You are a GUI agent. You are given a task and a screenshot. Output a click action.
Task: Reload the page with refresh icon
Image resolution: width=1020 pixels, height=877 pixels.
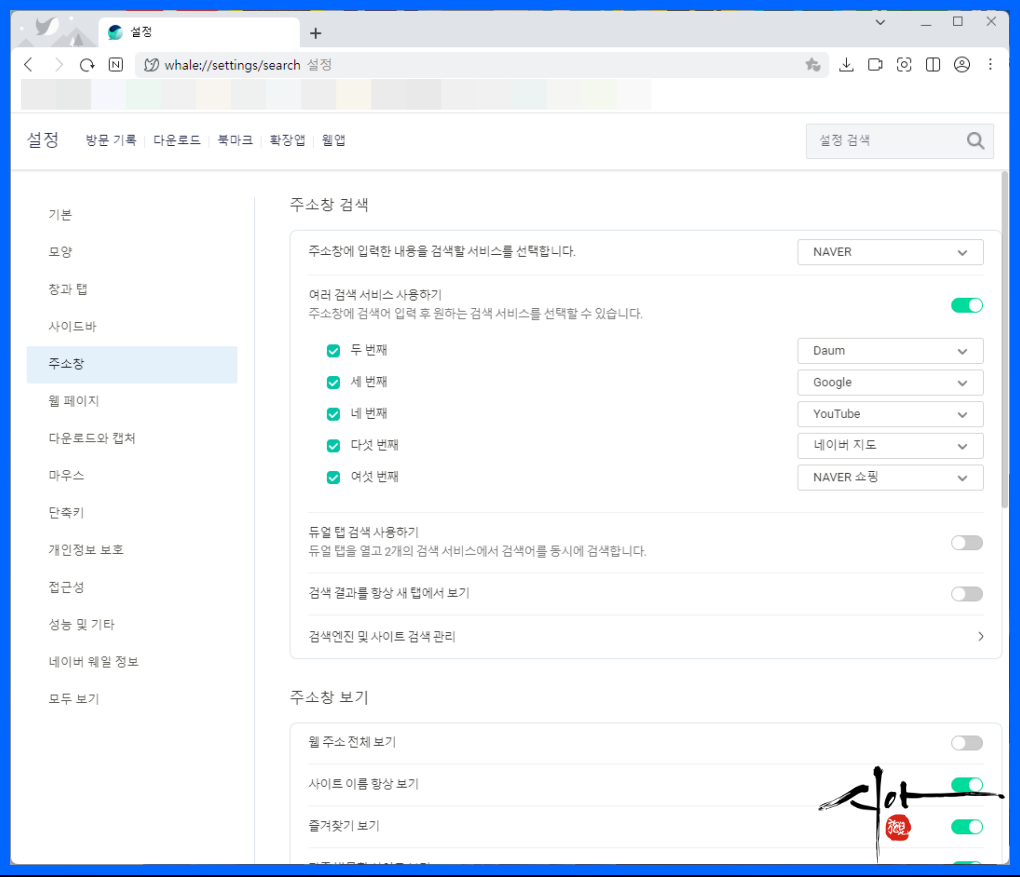click(87, 64)
